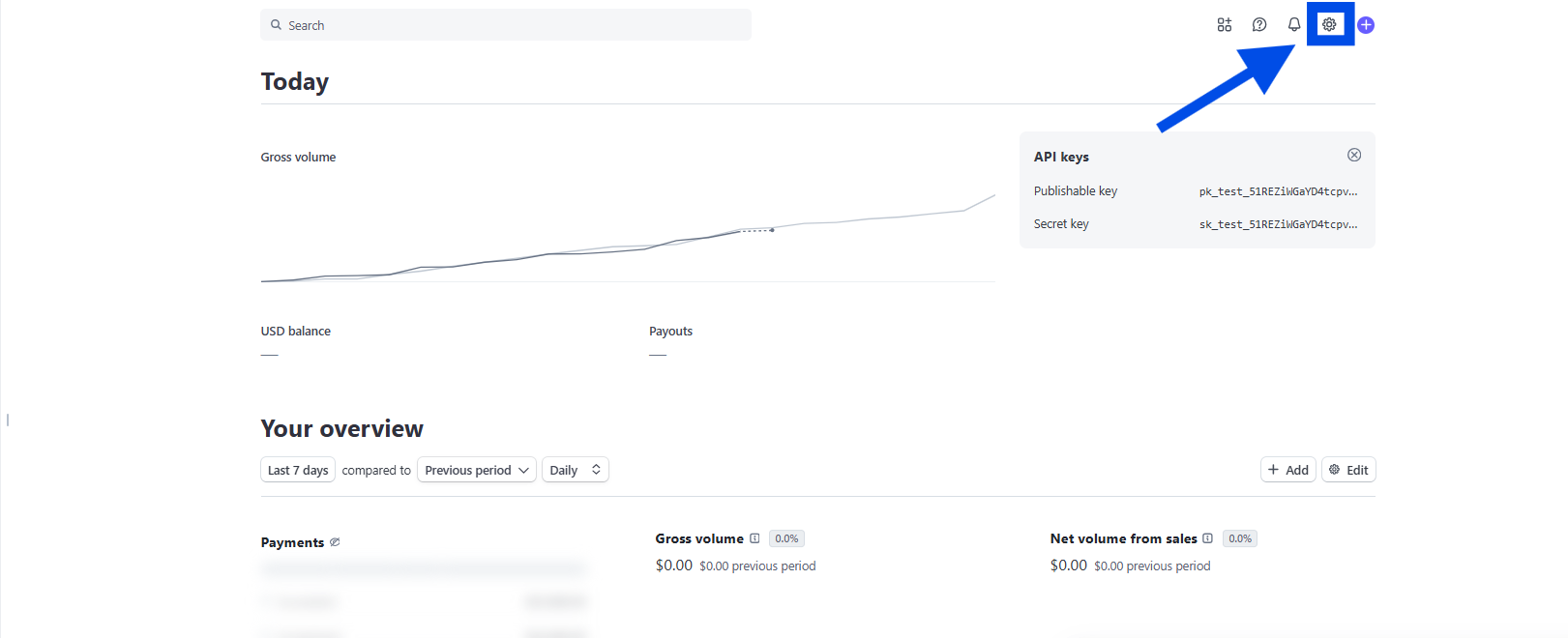Click the purple create plus button
This screenshot has width=1568, height=638.
(x=1366, y=24)
